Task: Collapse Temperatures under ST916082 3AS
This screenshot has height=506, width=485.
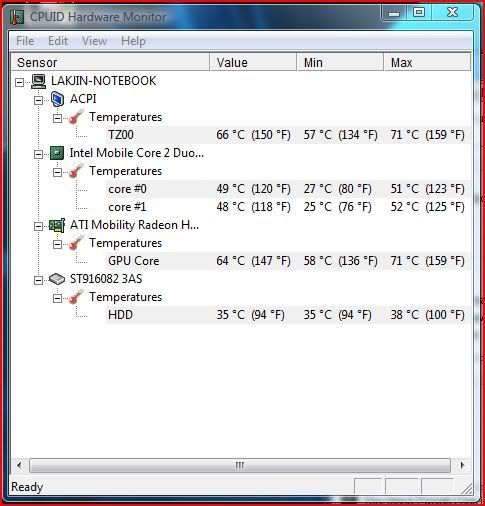Action: click(x=57, y=298)
